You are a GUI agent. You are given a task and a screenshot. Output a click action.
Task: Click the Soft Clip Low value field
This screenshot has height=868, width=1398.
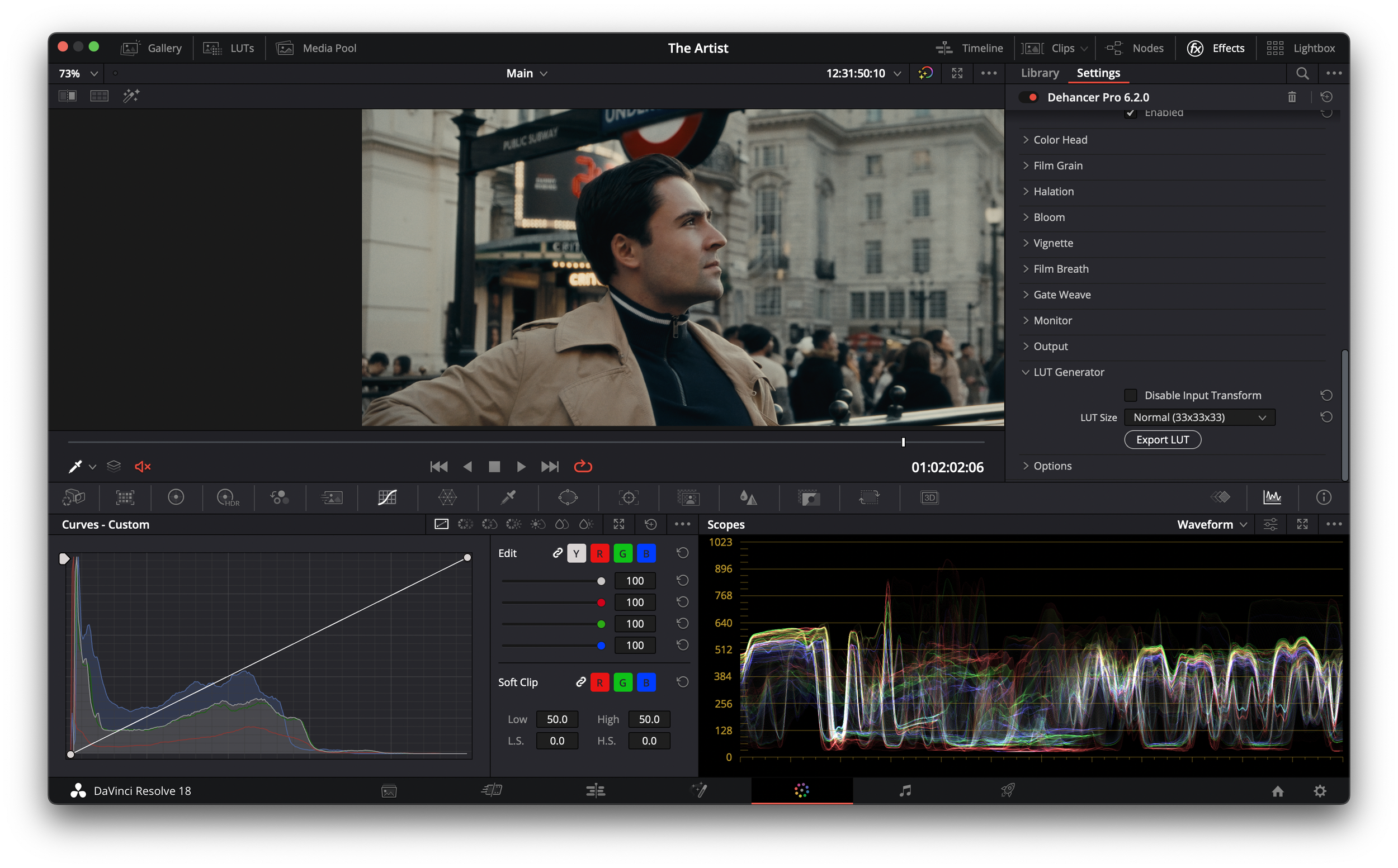556,719
